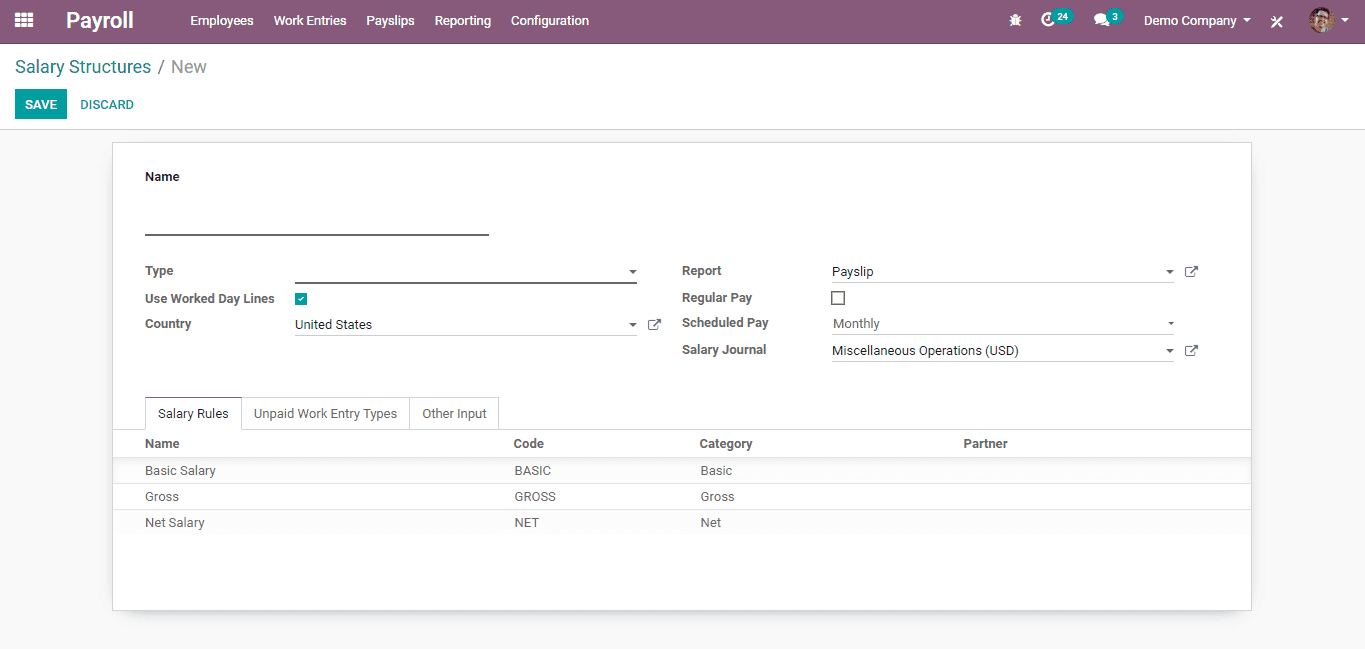This screenshot has width=1365, height=649.
Task: Click the Save button
Action: pos(41,105)
